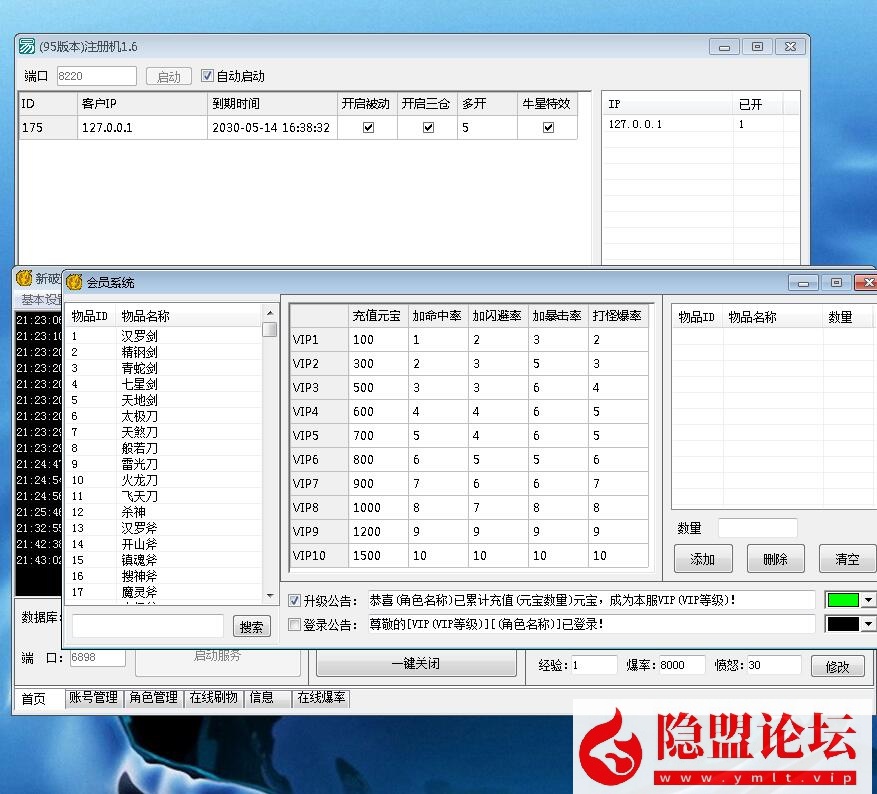Open the upgrade announcement color dropdown
Screen dimensions: 877x794
coord(868,600)
